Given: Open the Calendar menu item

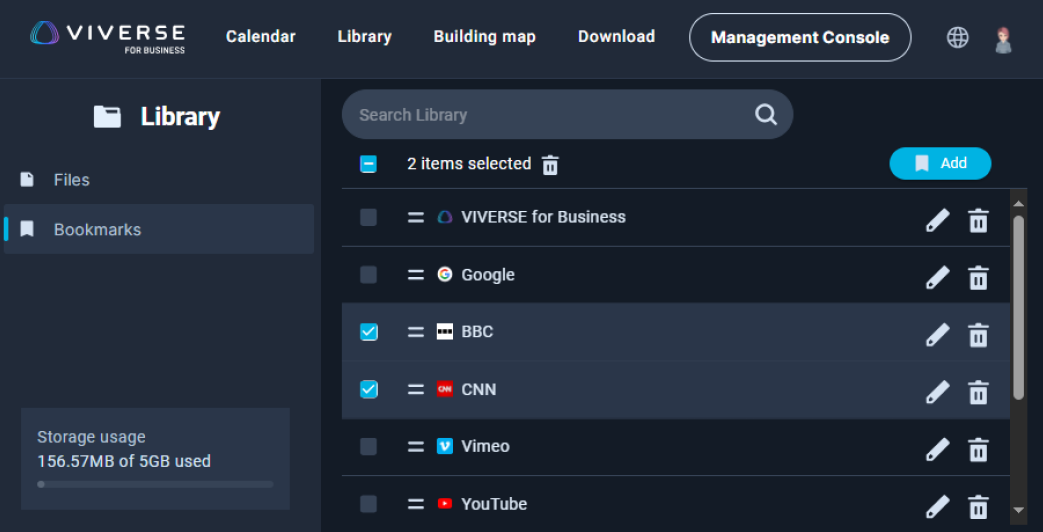Looking at the screenshot, I should tap(261, 37).
